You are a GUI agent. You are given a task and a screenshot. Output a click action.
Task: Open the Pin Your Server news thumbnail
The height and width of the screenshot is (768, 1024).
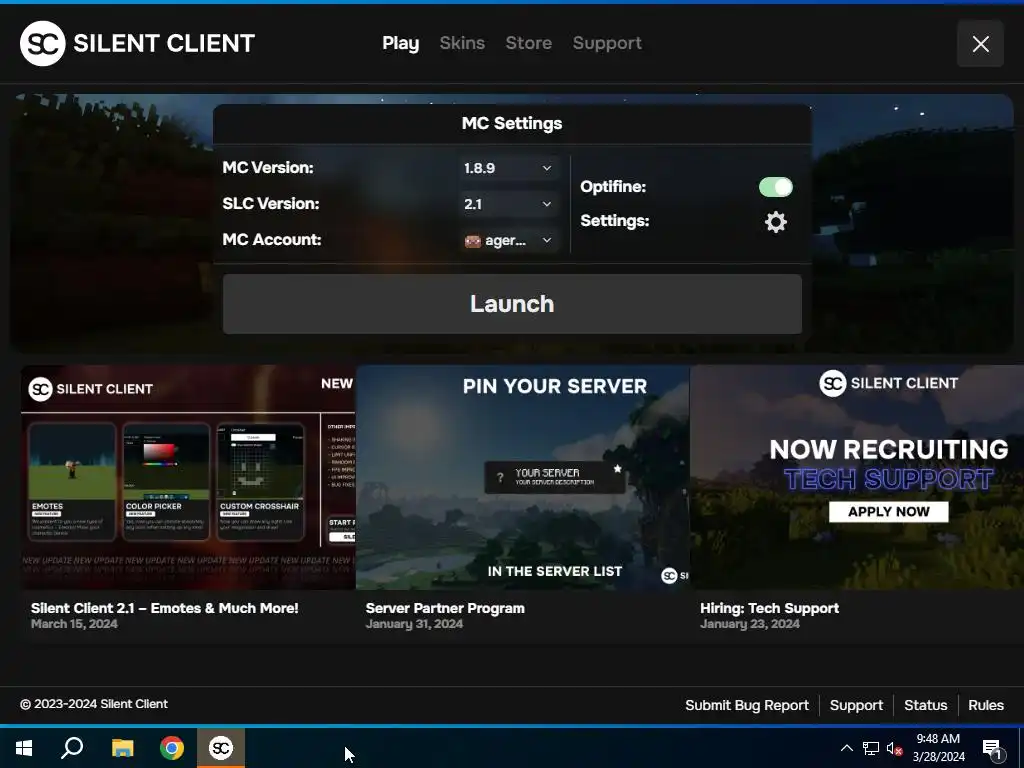tap(522, 477)
